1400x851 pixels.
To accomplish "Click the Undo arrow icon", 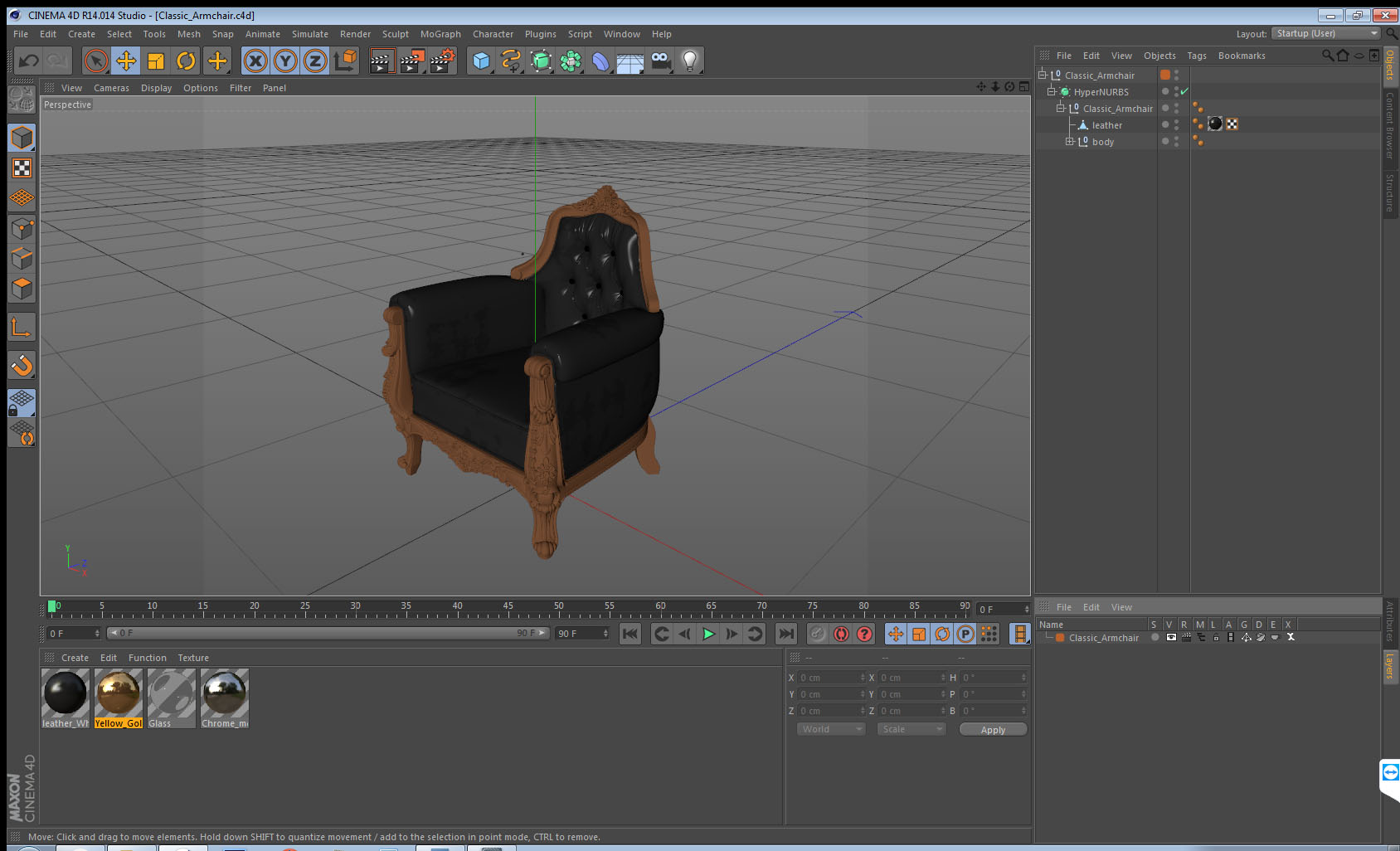I will 29,61.
